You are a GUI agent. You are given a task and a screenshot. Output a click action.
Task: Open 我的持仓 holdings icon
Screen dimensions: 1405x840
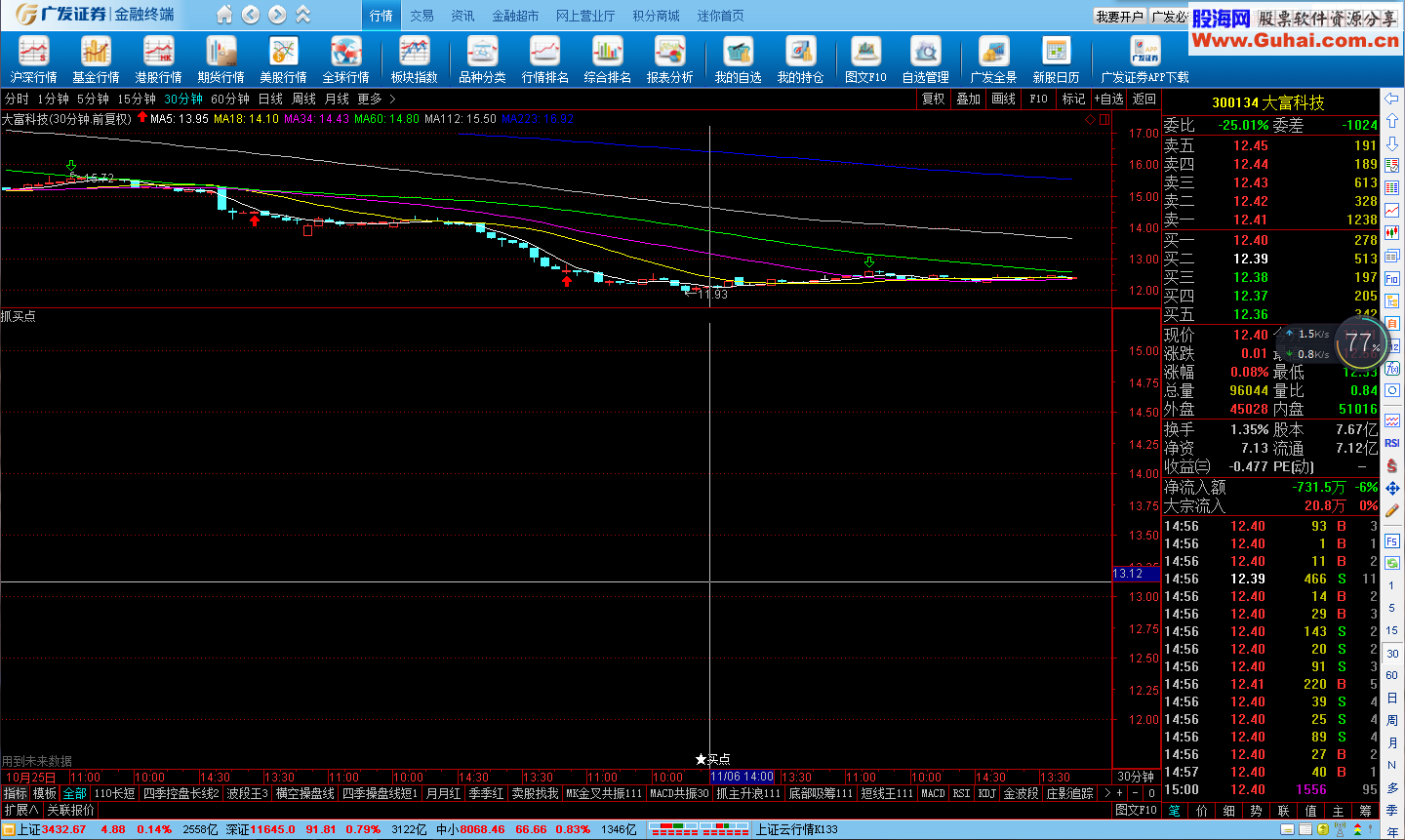800,60
